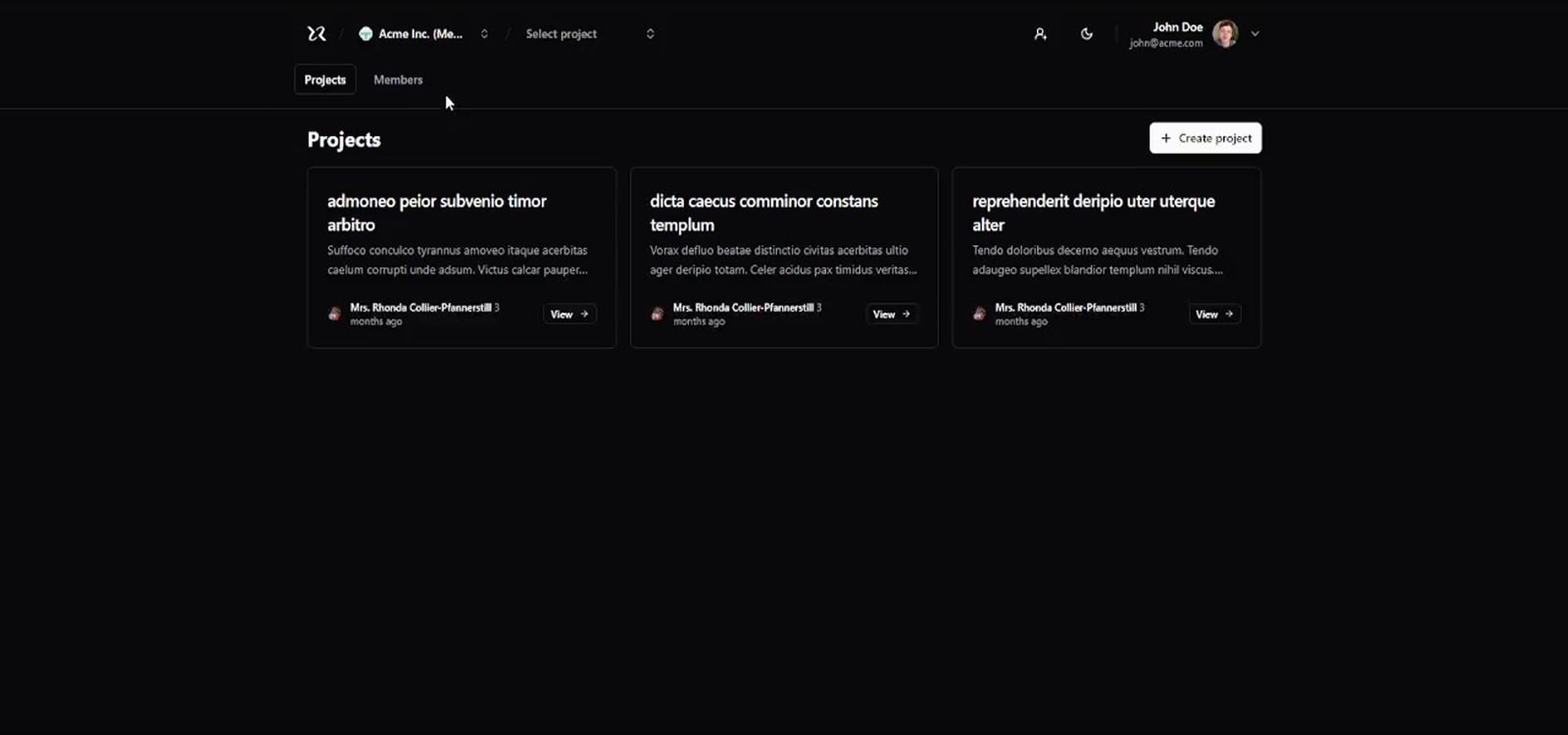
Task: View the admoneo peior subvenio project
Action: (x=569, y=314)
